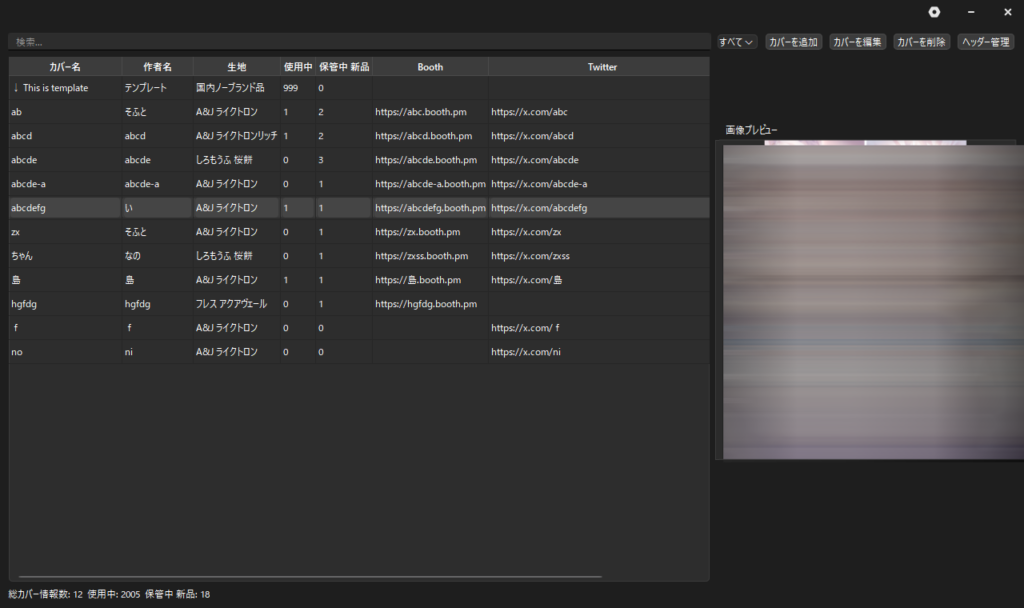The height and width of the screenshot is (608, 1024).
Task: Focus the 検索 search field
Action: (x=358, y=42)
